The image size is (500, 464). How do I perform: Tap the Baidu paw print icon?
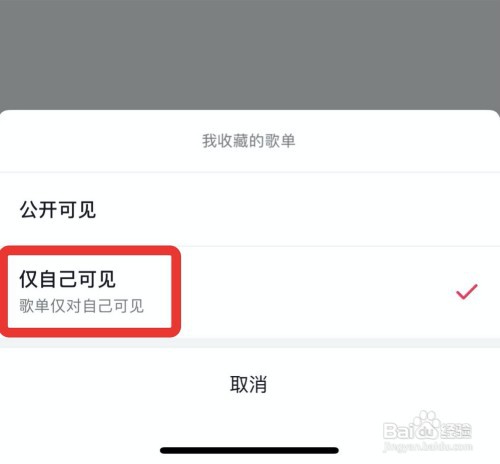click(426, 421)
